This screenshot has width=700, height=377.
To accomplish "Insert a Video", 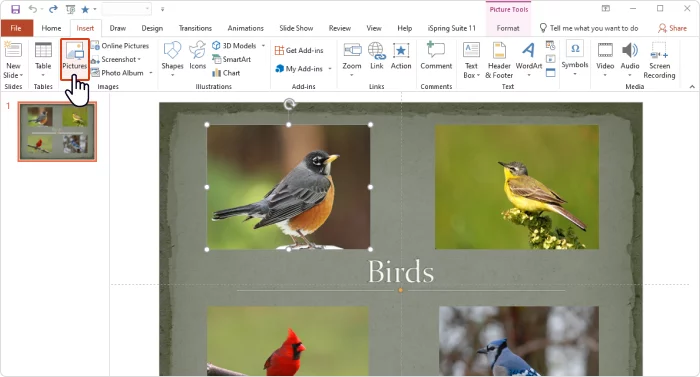I will [605, 60].
